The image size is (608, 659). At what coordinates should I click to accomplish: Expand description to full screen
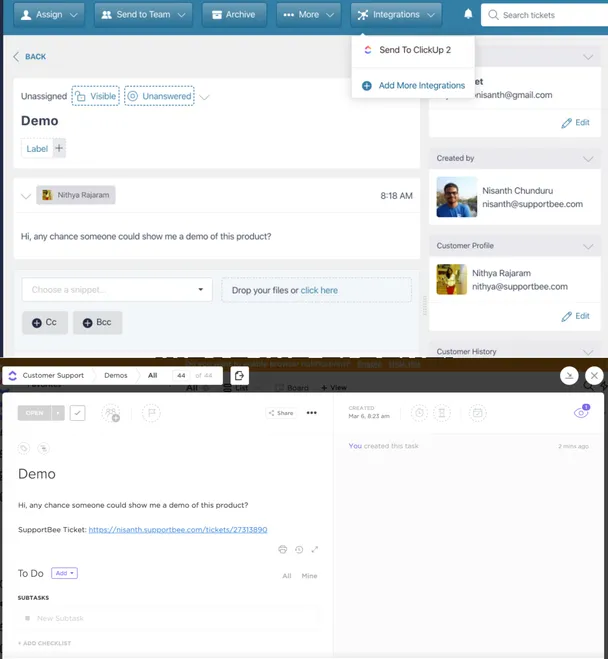point(315,550)
